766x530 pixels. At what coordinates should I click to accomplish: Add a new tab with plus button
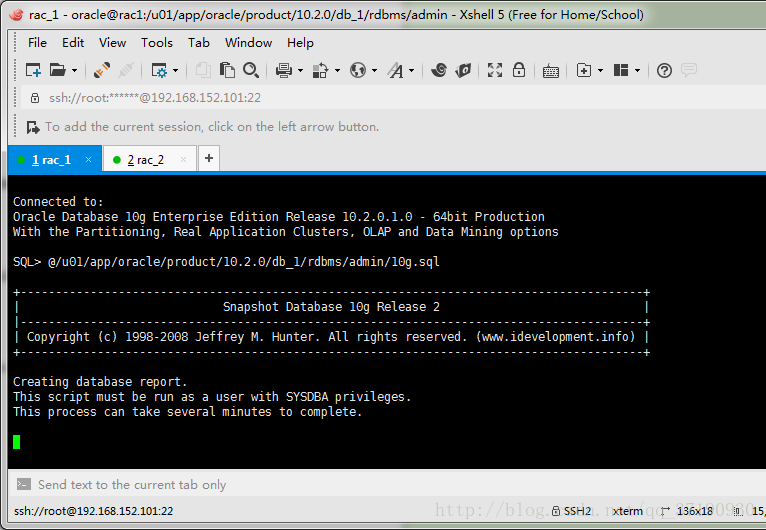tap(209, 158)
